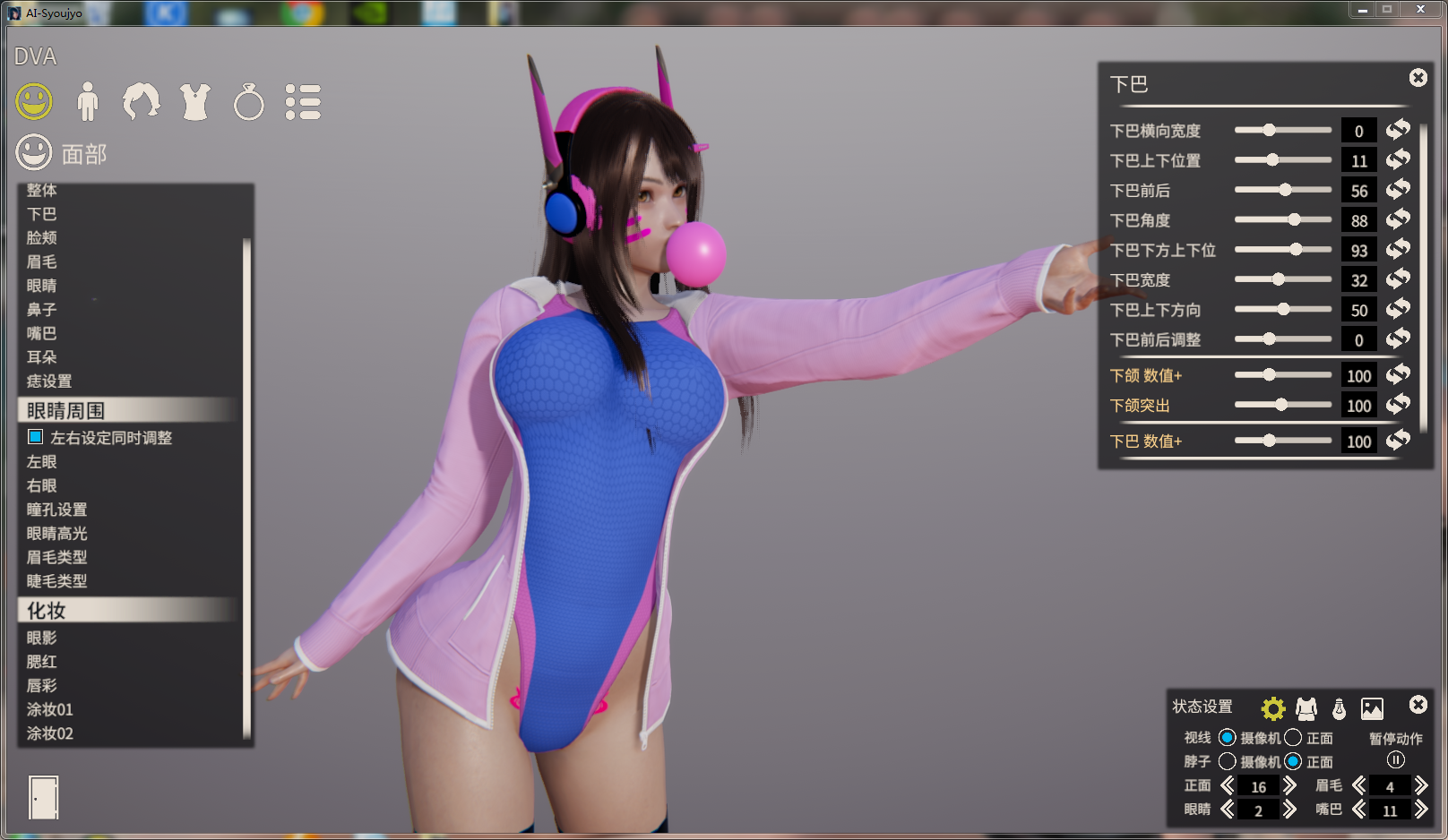The image size is (1448, 840).
Task: Open the accessories ring icon
Action: tap(249, 102)
